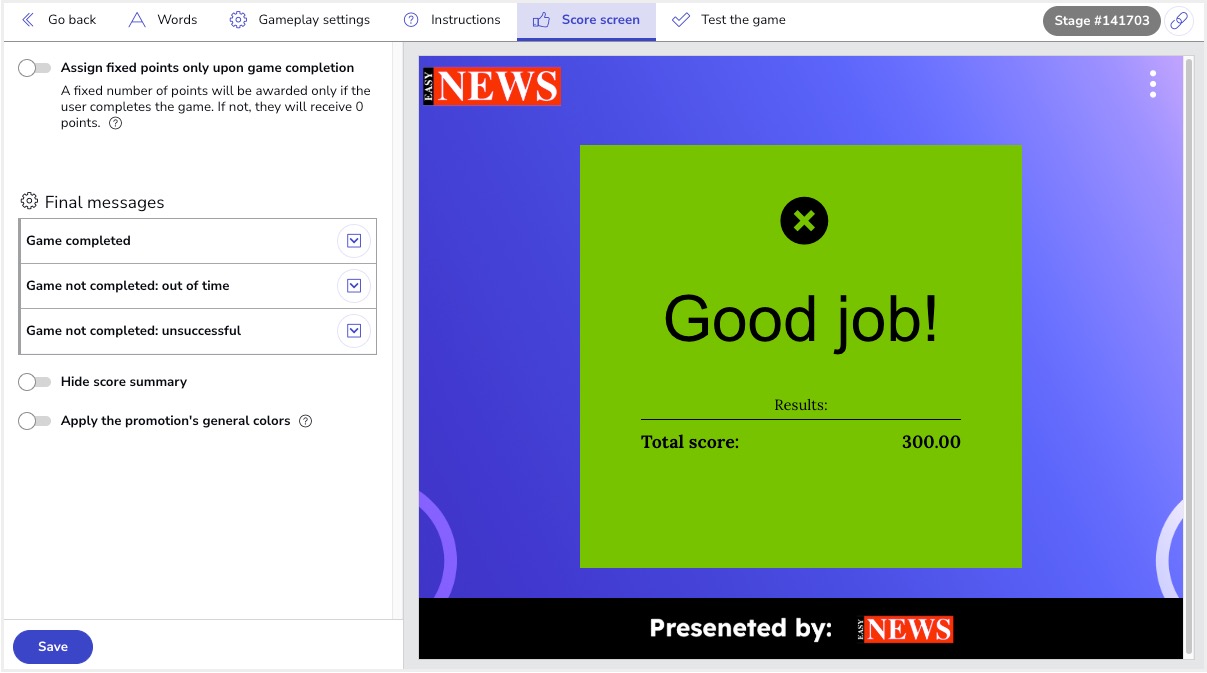This screenshot has width=1207, height=673.
Task: Click the Easy News logo in footer banner
Action: pos(905,629)
